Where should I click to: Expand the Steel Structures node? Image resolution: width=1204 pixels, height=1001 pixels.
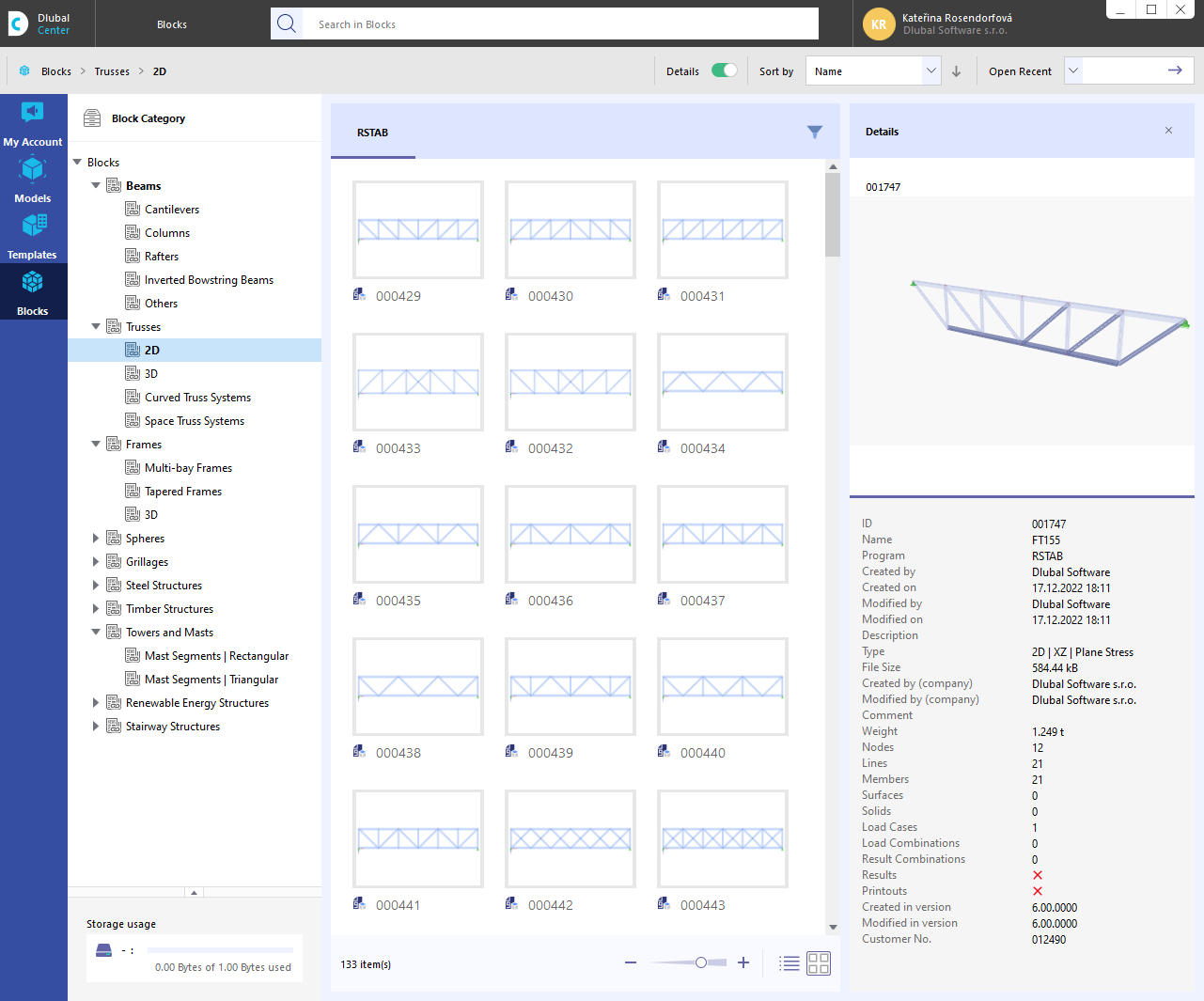click(96, 585)
